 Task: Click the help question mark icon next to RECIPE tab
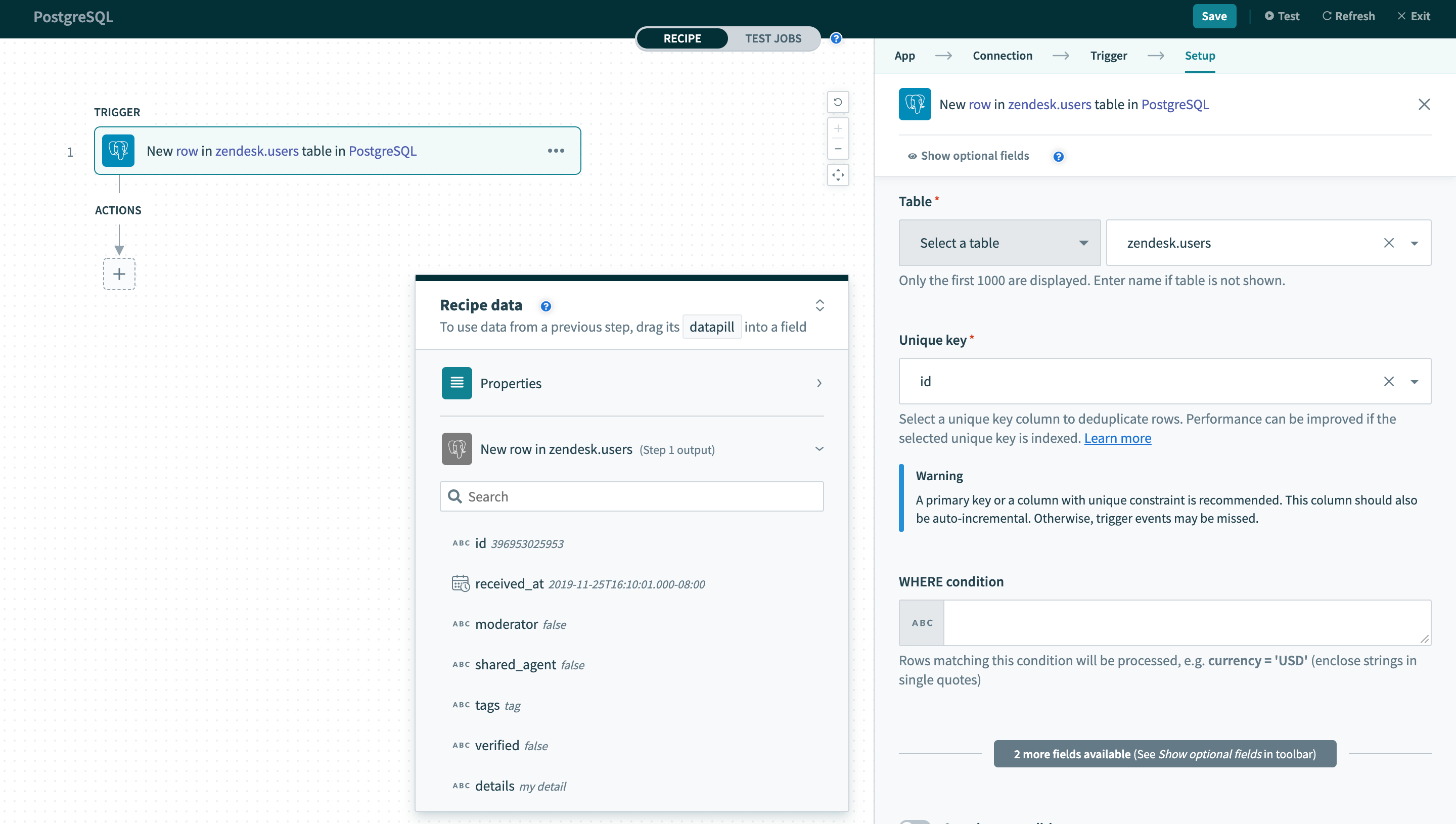[x=835, y=39]
